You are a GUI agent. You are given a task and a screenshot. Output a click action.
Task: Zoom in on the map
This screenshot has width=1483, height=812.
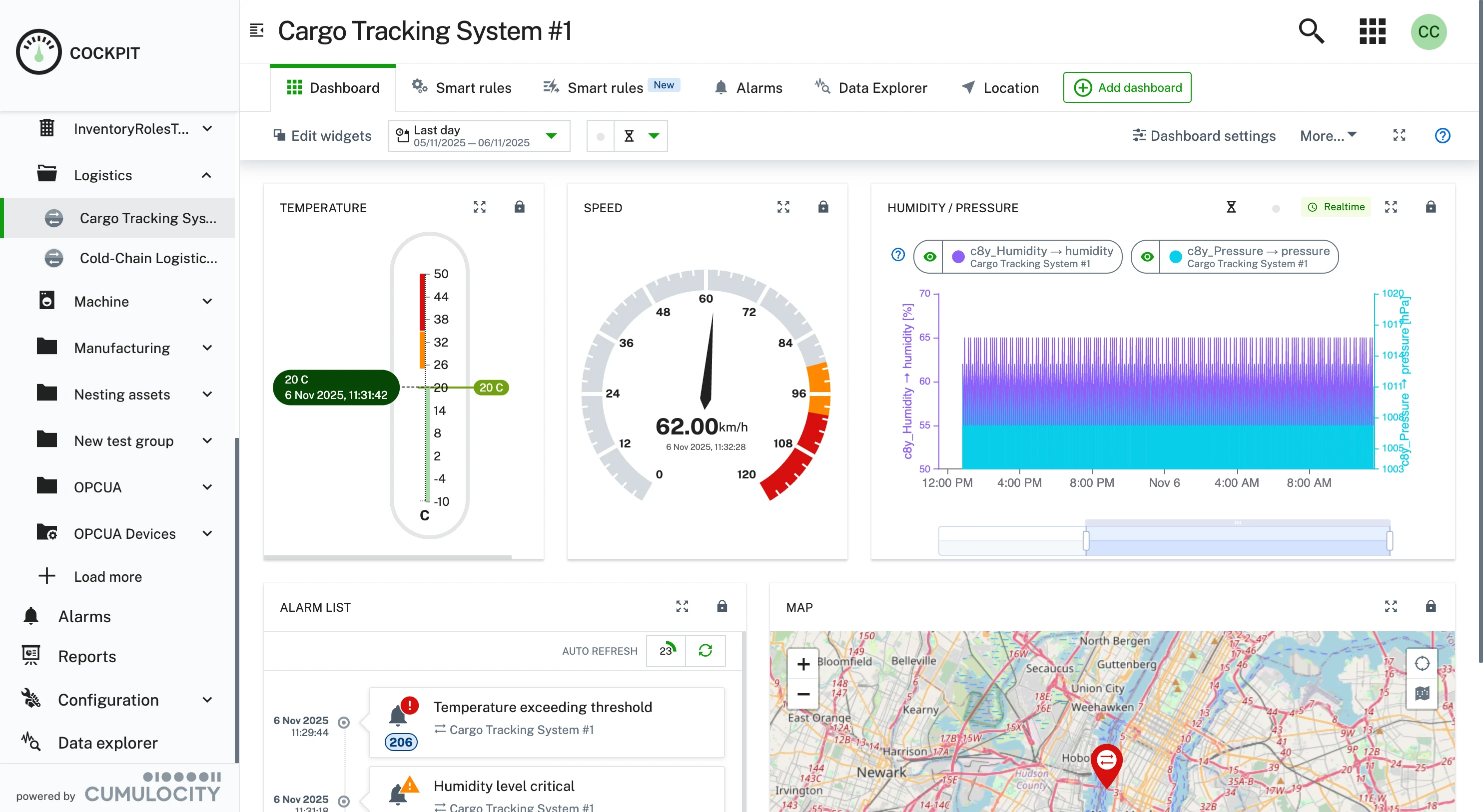(x=803, y=664)
